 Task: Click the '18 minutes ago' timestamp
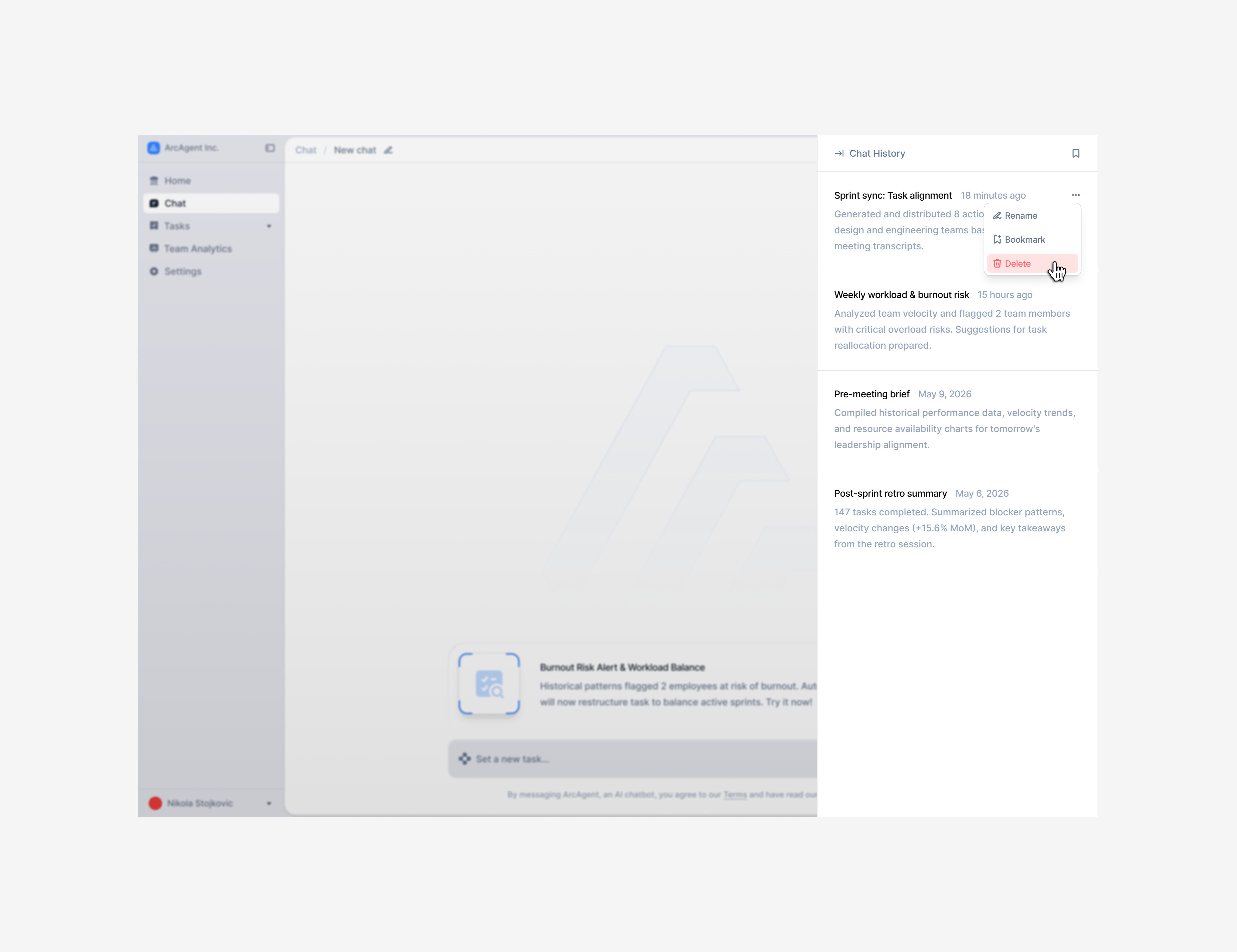coord(993,195)
